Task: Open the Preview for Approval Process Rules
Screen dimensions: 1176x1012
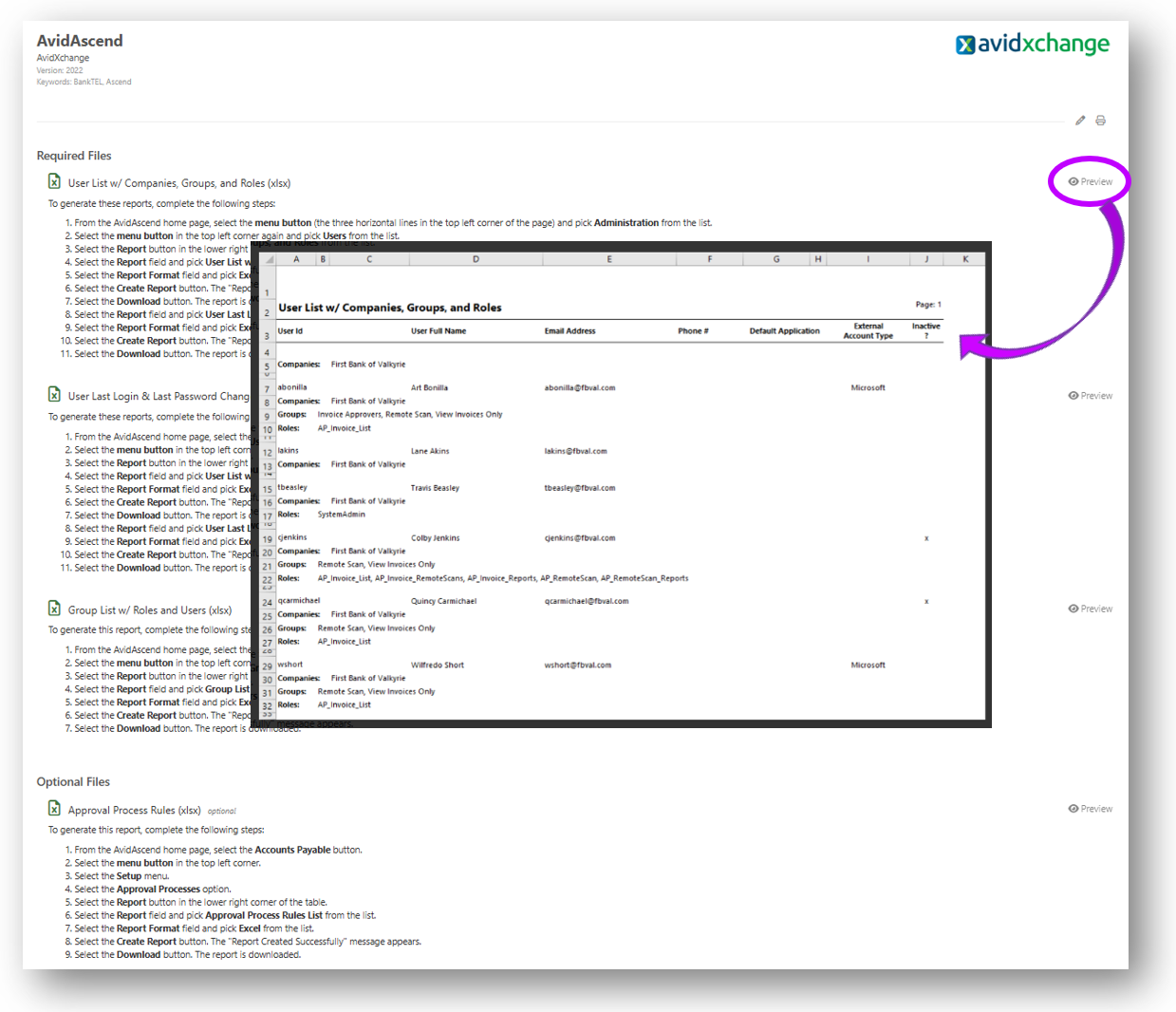Action: pos(1090,809)
